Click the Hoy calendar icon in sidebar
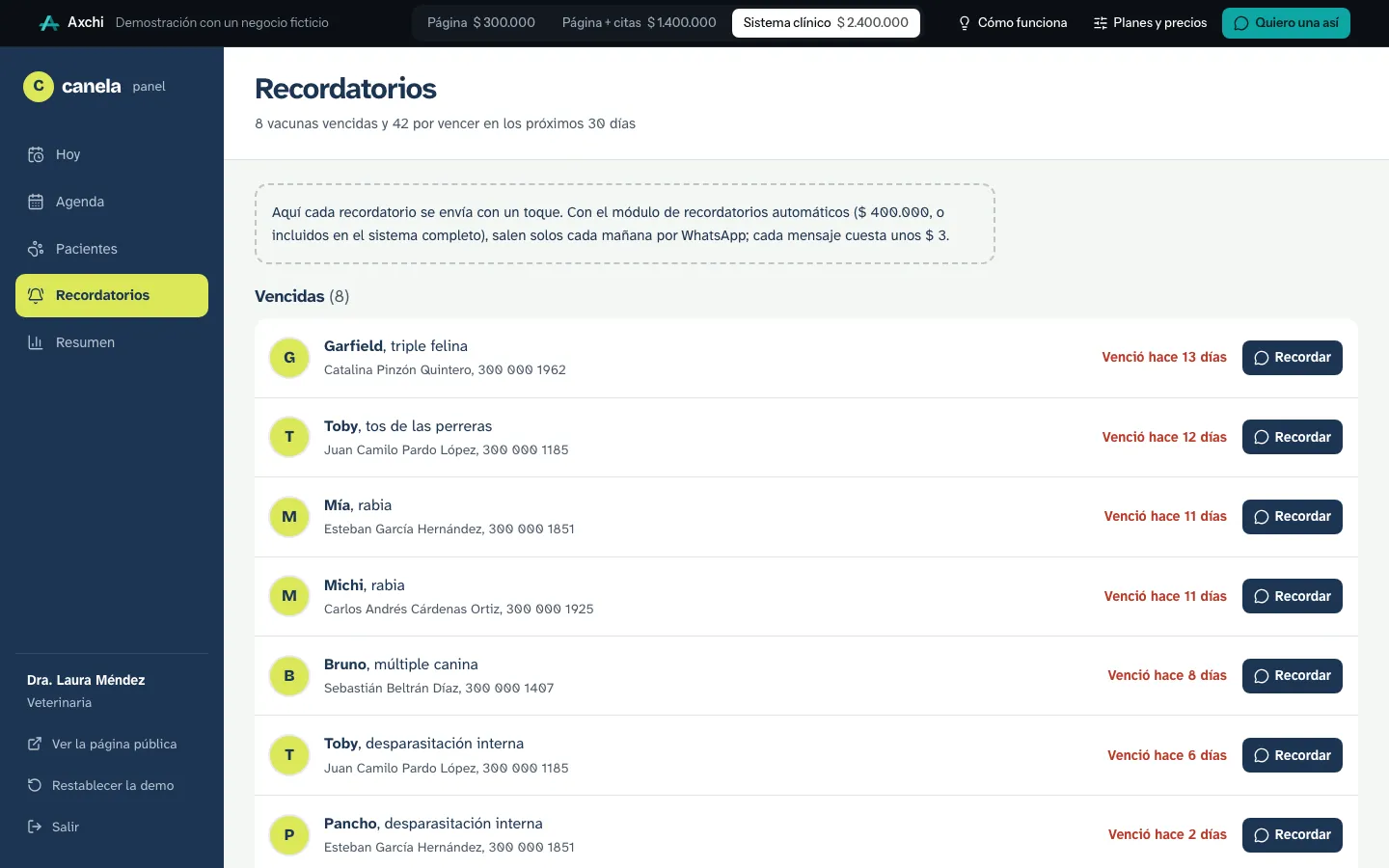The image size is (1389, 868). pos(36,154)
